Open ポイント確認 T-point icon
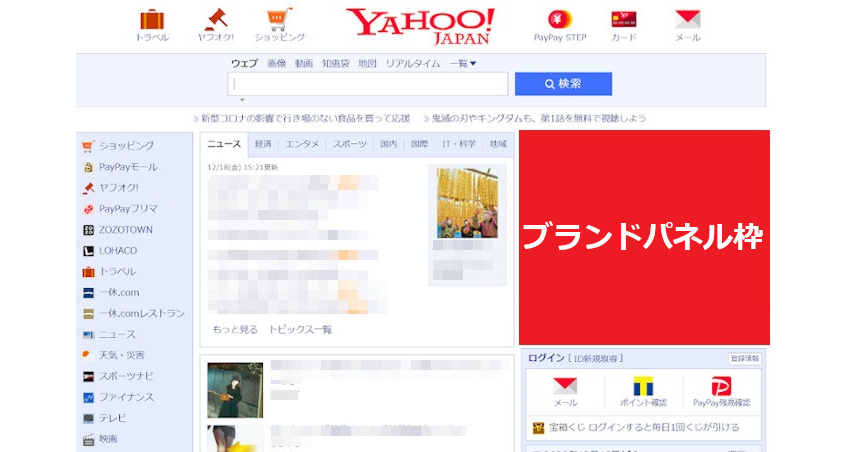The image size is (850, 452). pyautogui.click(x=643, y=386)
